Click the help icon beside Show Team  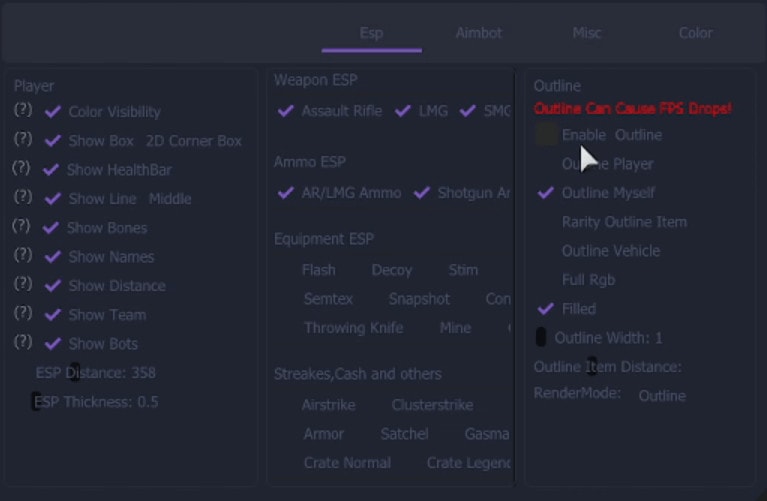point(23,312)
